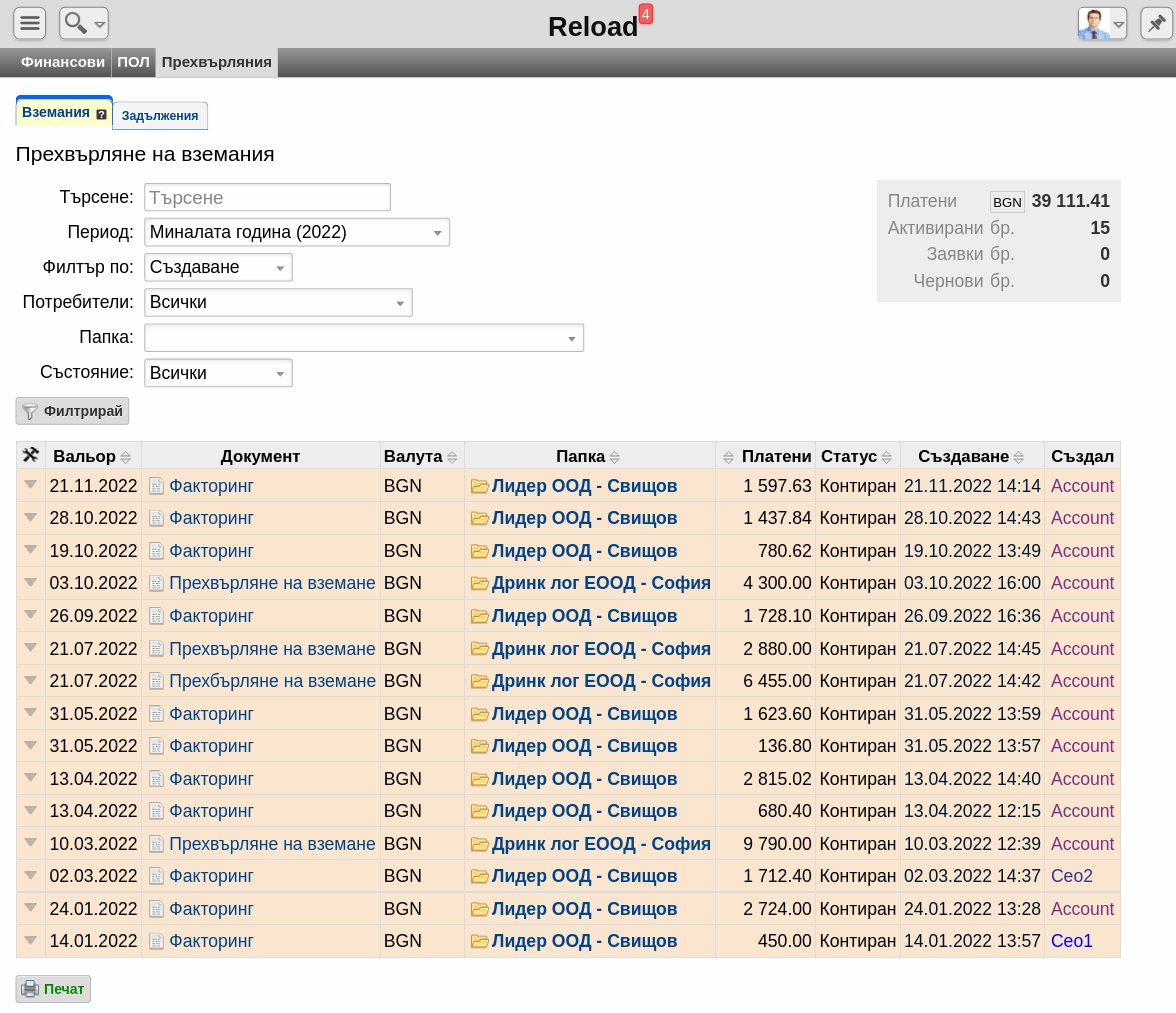Open the Ceo1 creator link

(1071, 941)
